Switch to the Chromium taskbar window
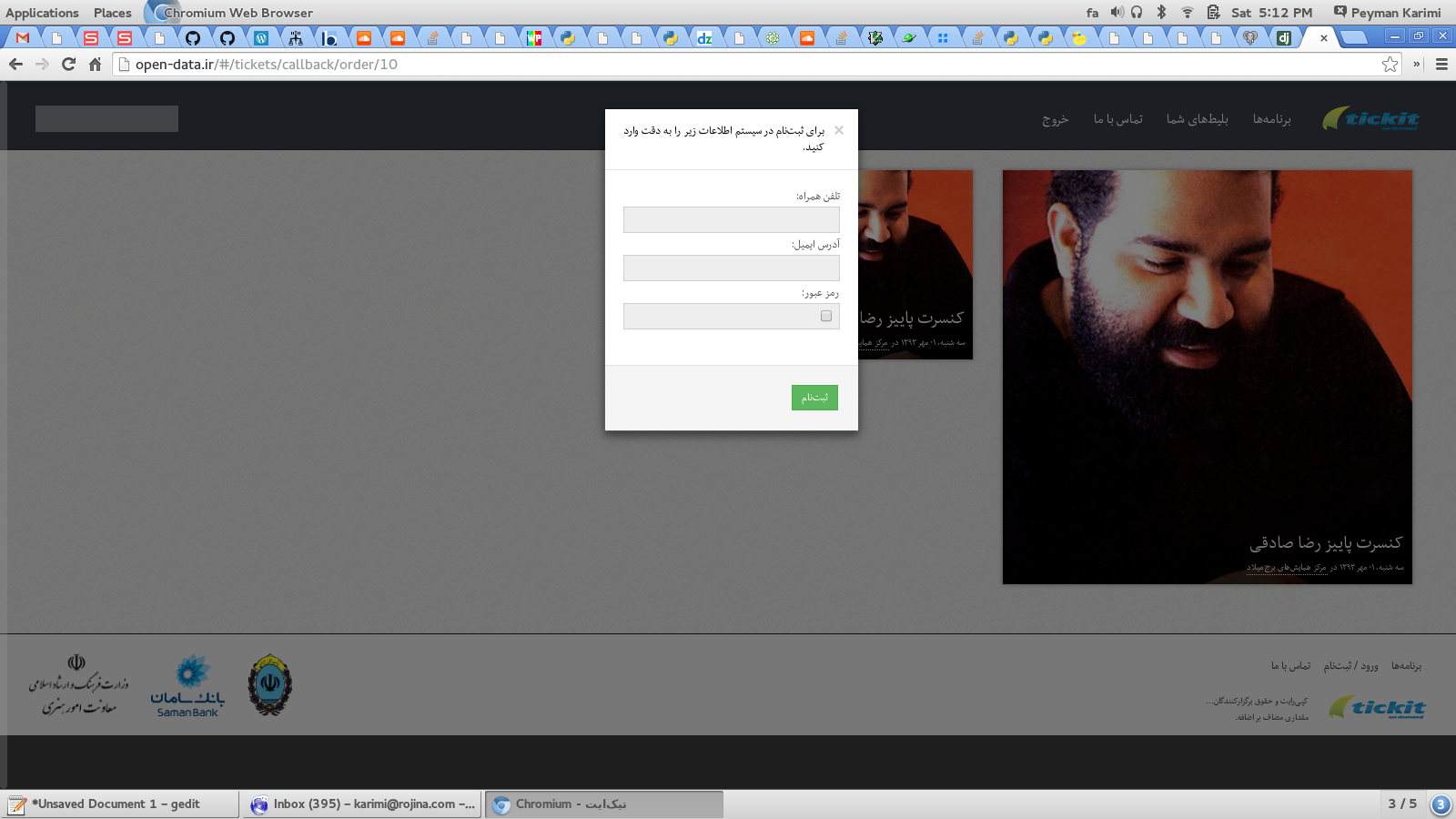This screenshot has height=819, width=1456. pos(604,804)
